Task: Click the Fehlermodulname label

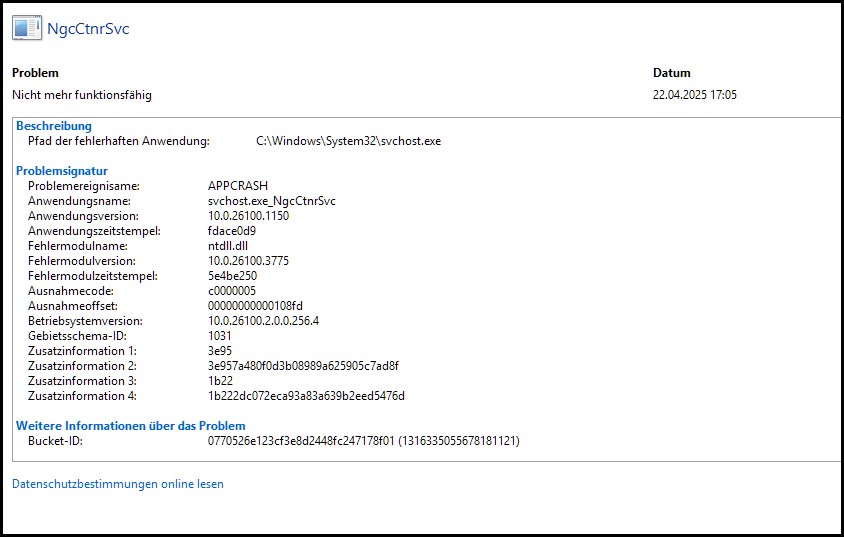Action: (x=78, y=246)
